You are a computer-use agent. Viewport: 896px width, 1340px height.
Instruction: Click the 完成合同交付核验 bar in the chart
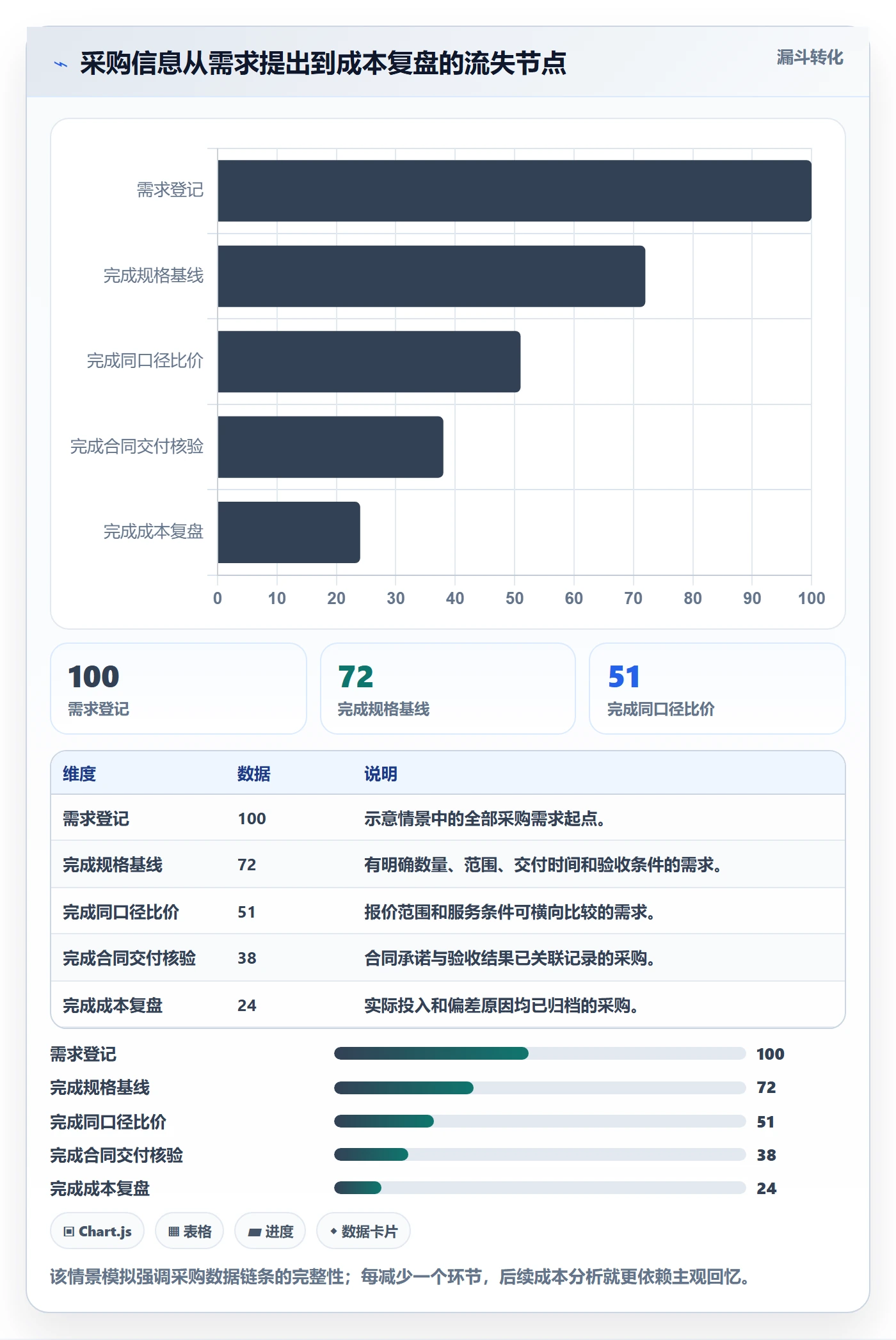[x=330, y=447]
